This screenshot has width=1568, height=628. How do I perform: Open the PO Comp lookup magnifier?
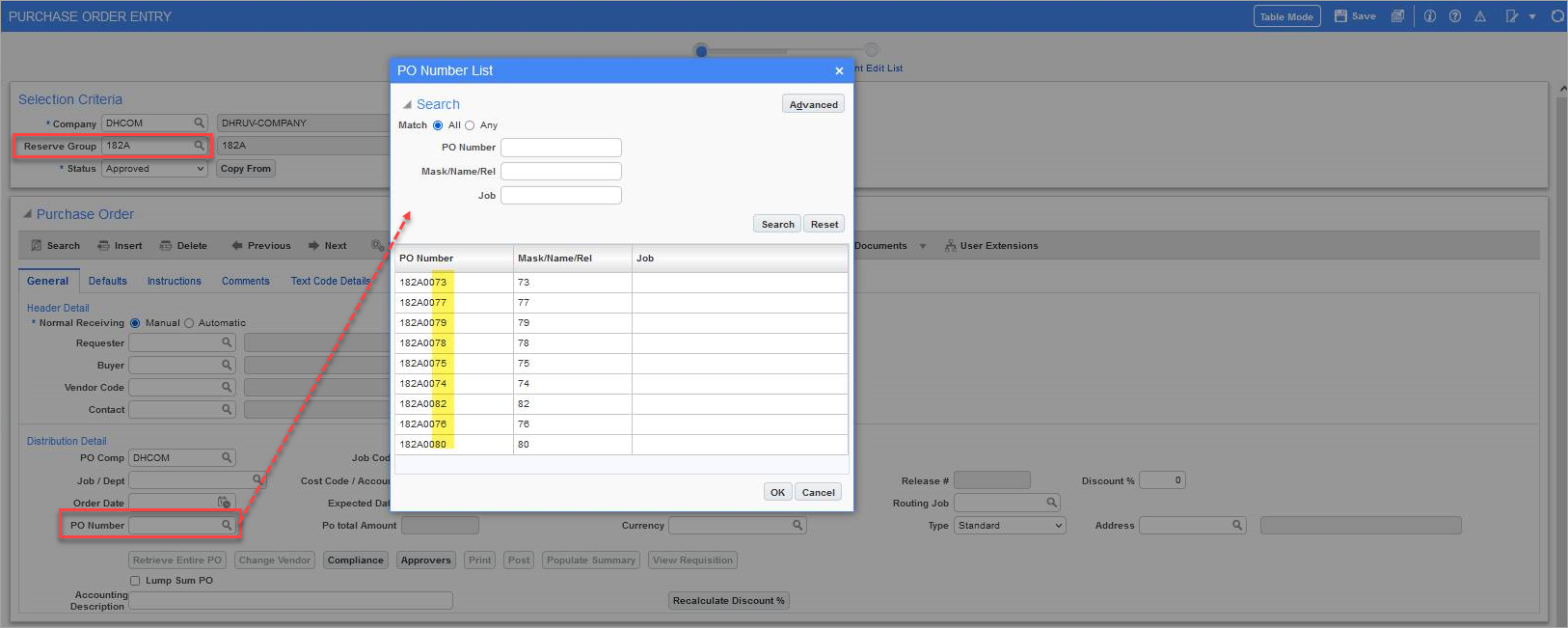click(228, 457)
